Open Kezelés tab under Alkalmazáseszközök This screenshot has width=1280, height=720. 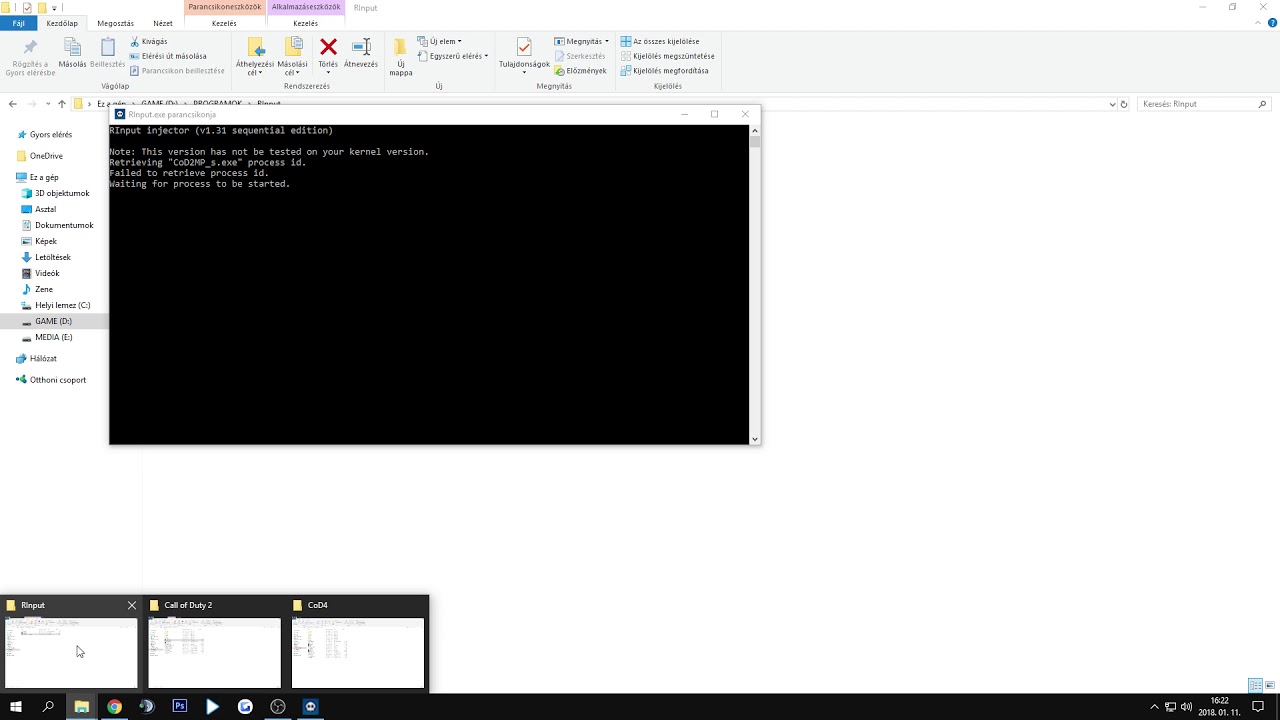tap(305, 23)
